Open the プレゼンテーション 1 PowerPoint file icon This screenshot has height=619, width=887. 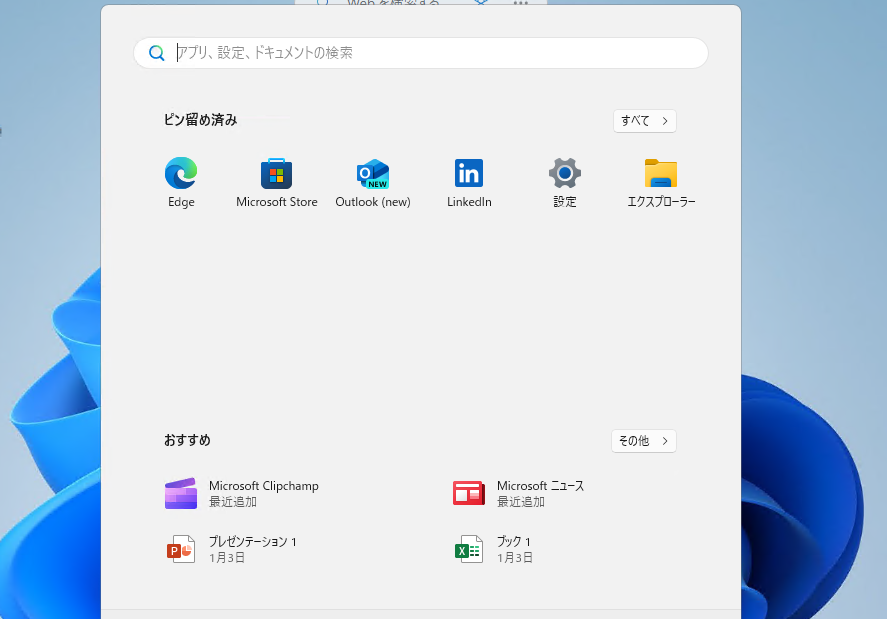point(181,549)
